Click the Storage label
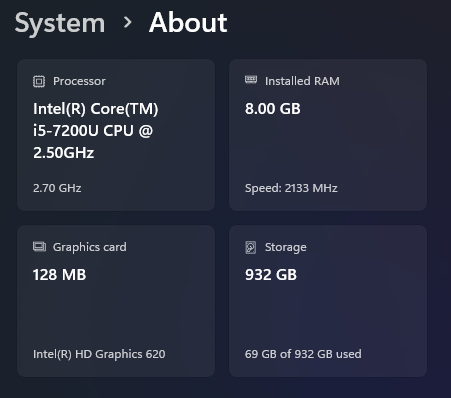The height and width of the screenshot is (398, 451). (x=286, y=247)
